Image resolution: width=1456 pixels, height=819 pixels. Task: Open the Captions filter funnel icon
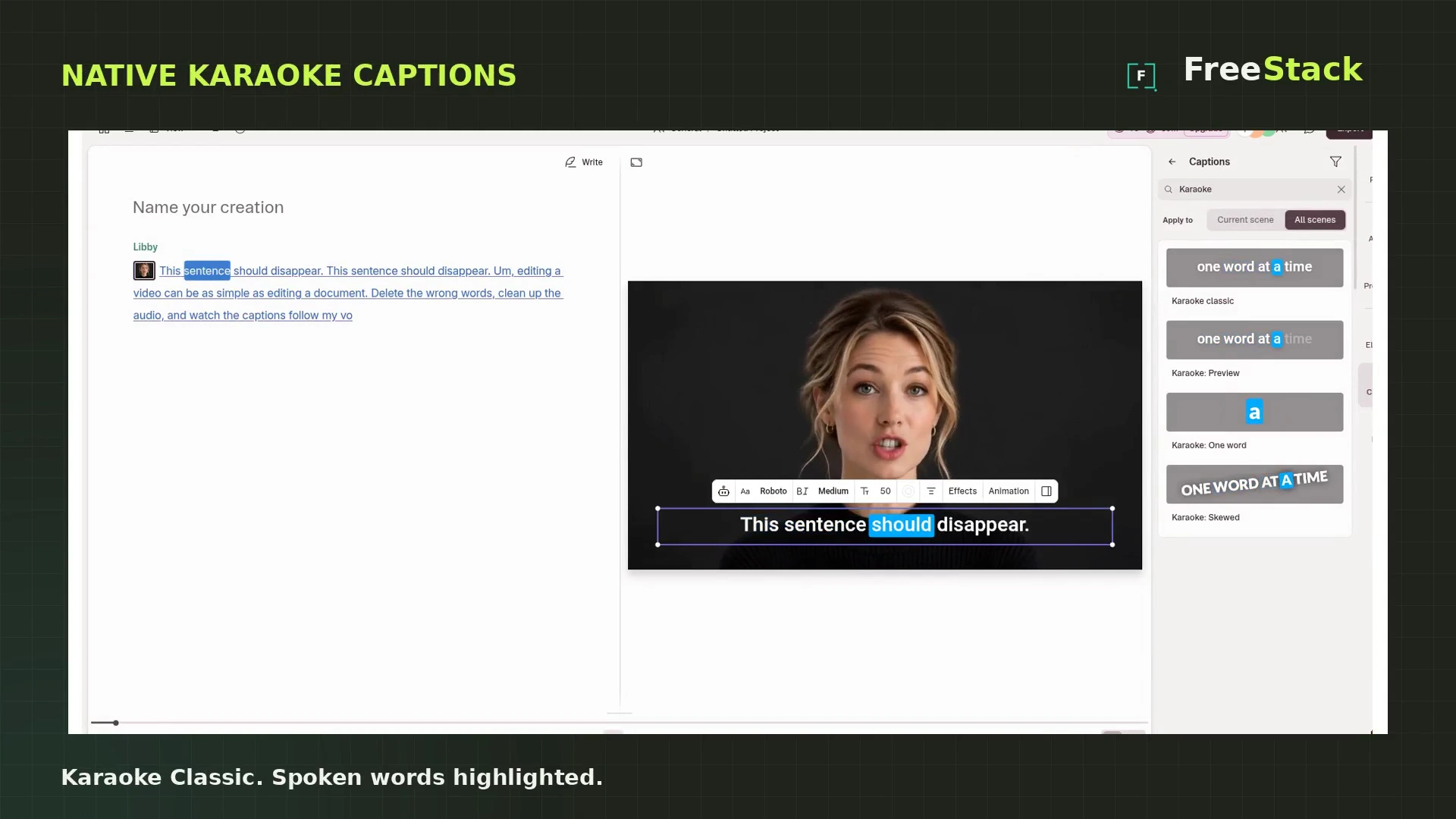click(x=1335, y=162)
